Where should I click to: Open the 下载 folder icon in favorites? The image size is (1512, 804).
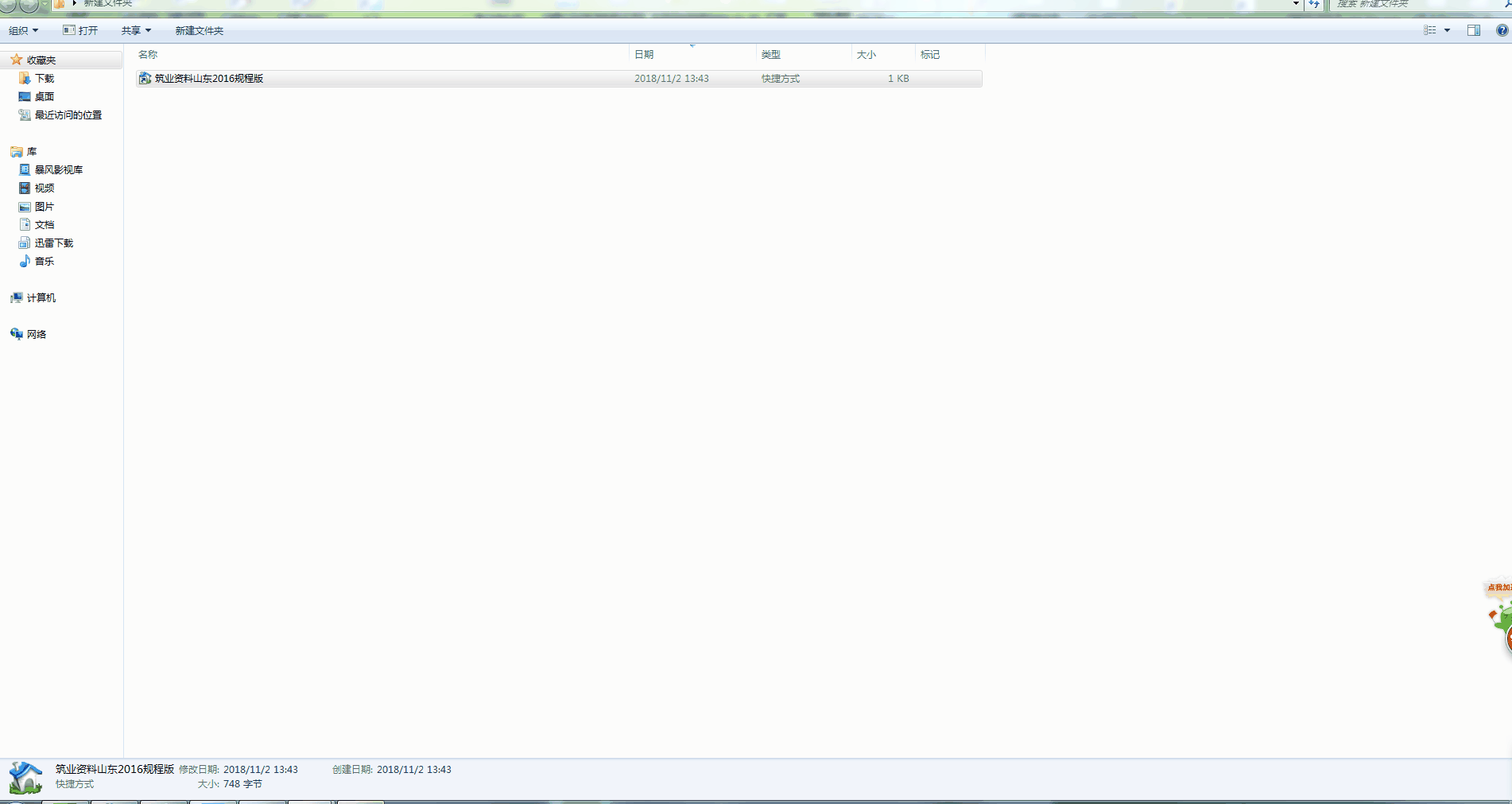pyautogui.click(x=25, y=79)
